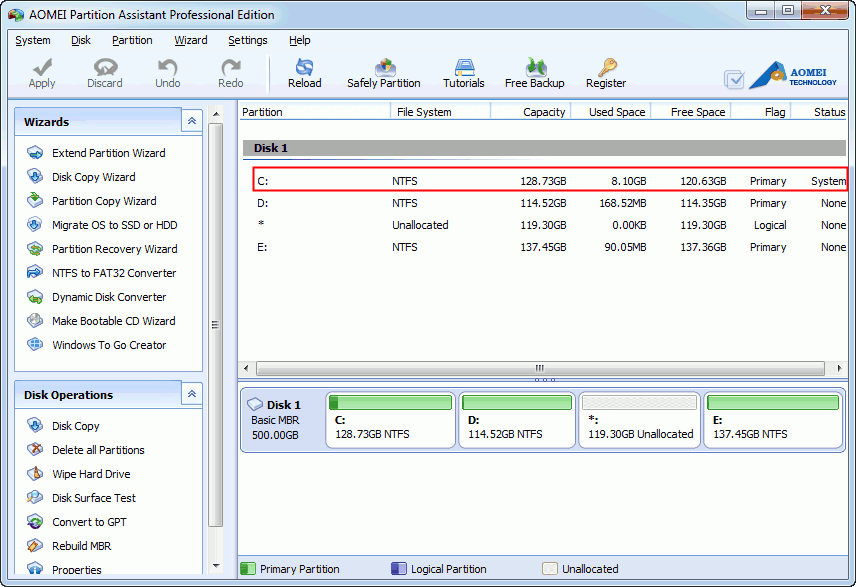The width and height of the screenshot is (856, 587).
Task: Click partition list horizontal scrollbar thumb
Action: [x=540, y=368]
